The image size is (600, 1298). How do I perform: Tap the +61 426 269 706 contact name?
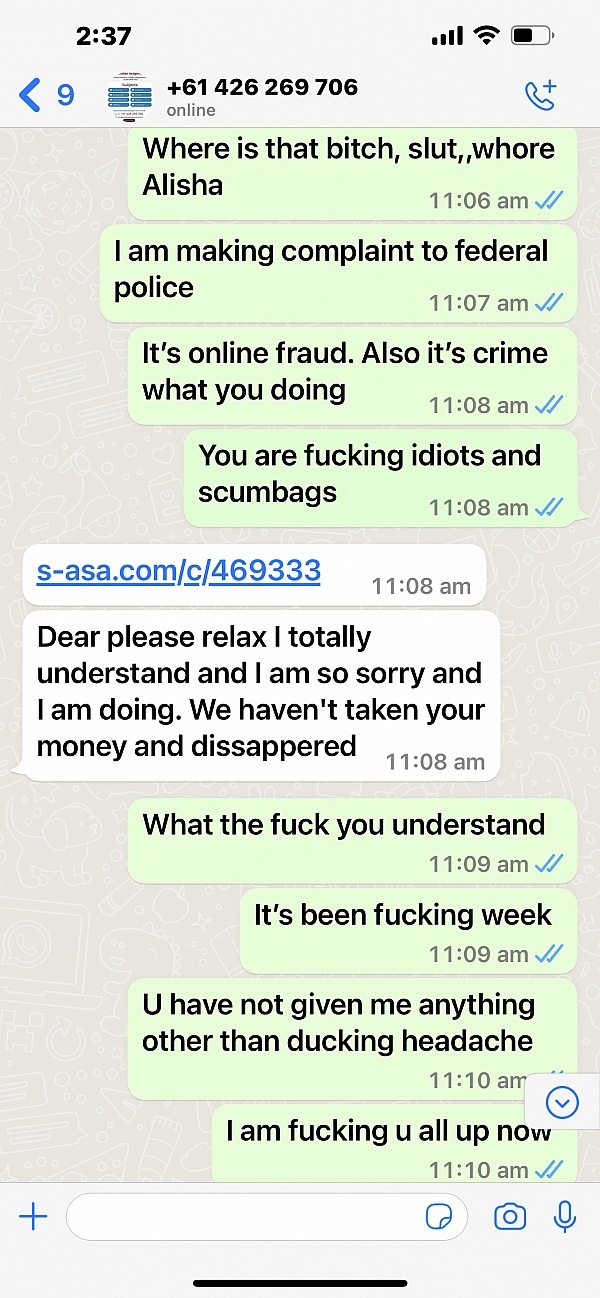[262, 87]
